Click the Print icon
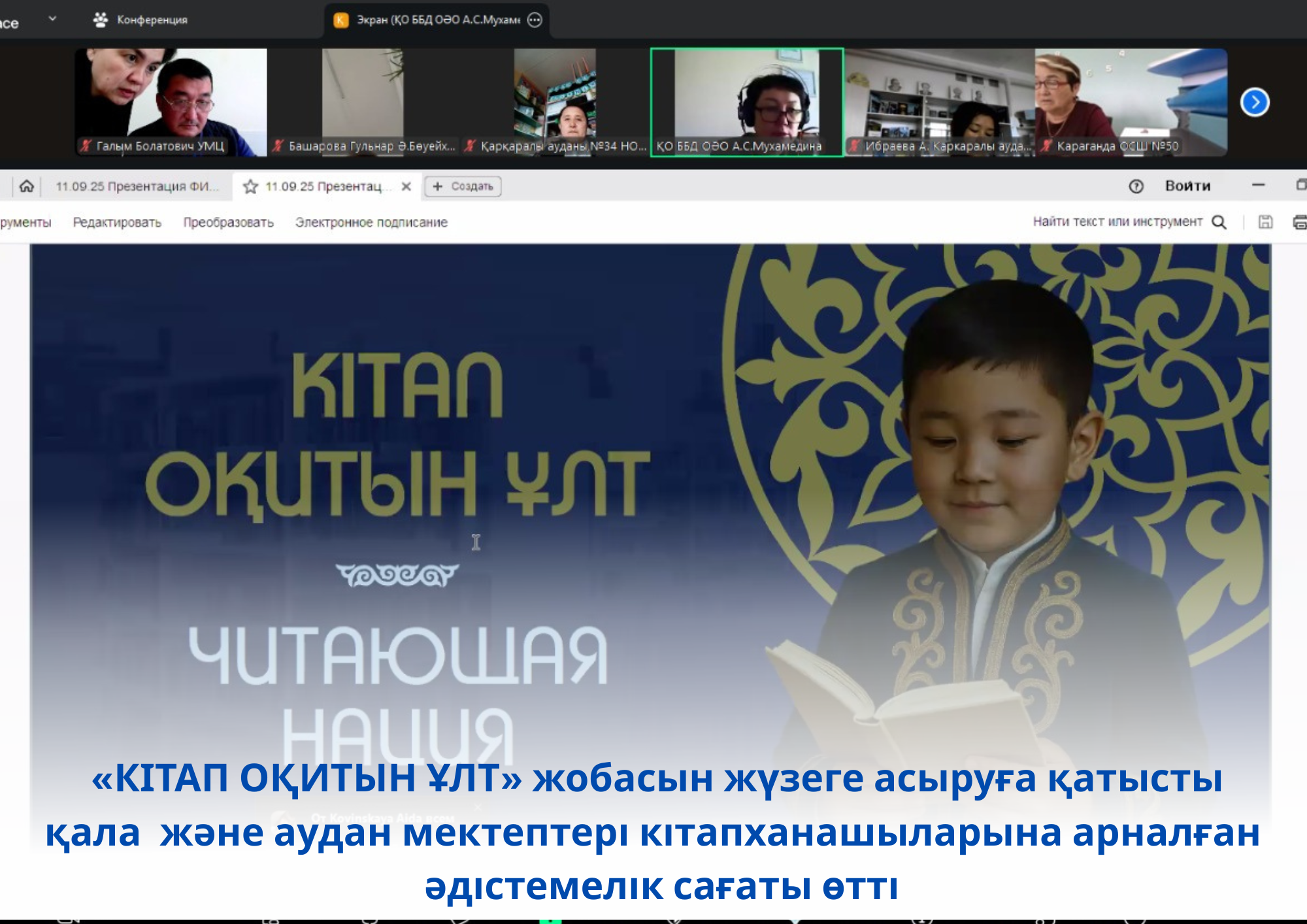The width and height of the screenshot is (1307, 924). [1299, 222]
